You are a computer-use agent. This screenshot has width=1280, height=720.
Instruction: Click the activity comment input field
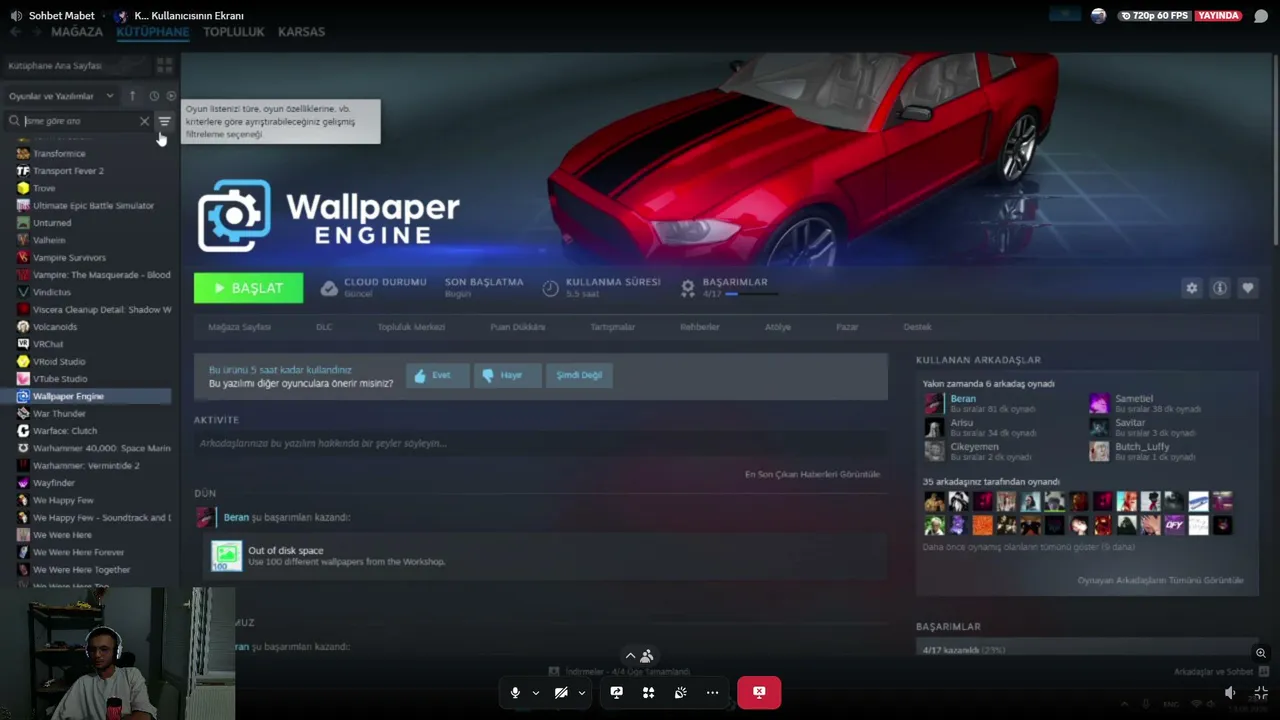(x=540, y=443)
